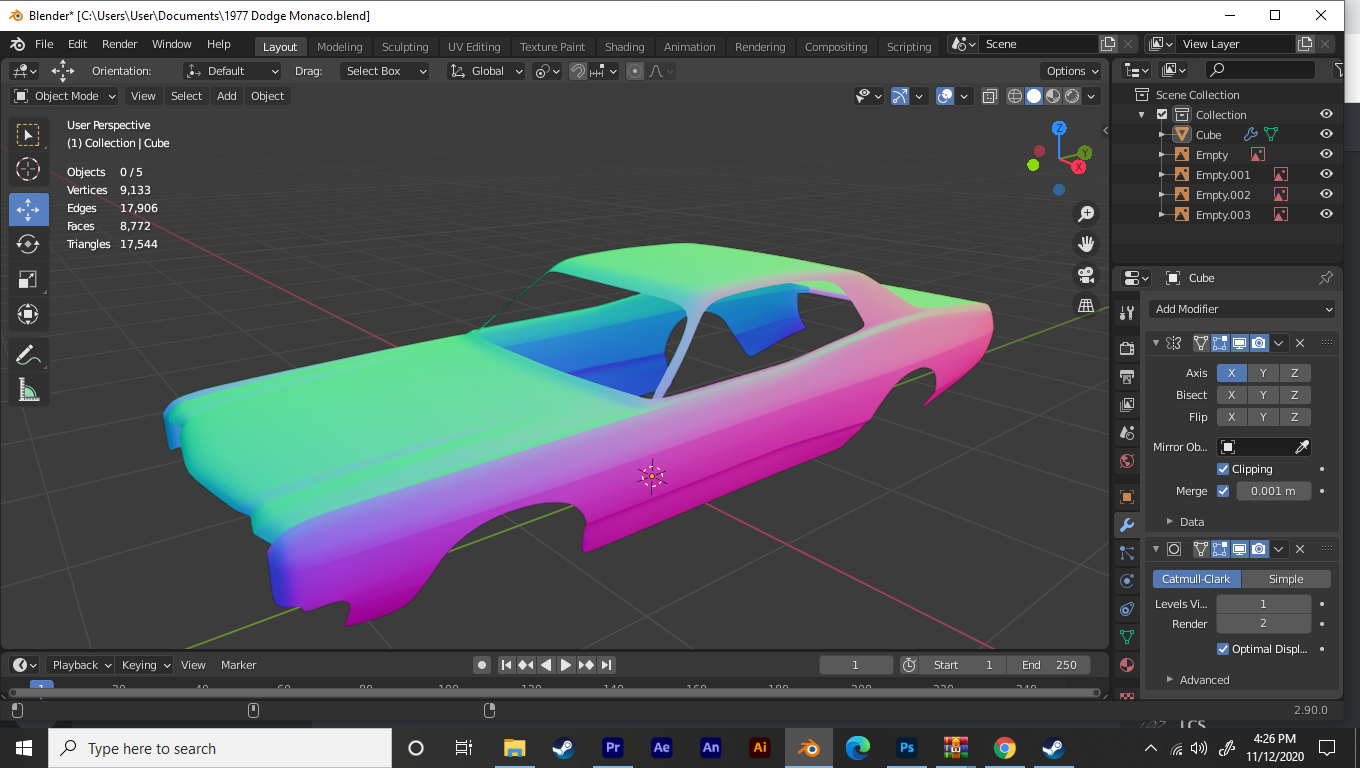Activate the 3D Cursor tool
Image resolution: width=1360 pixels, height=768 pixels.
tap(28, 169)
